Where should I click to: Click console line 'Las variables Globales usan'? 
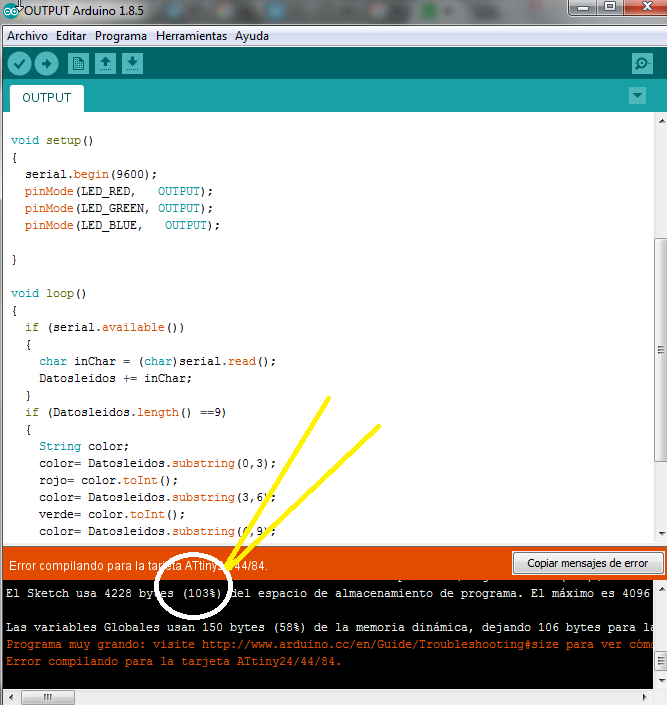[x=328, y=627]
